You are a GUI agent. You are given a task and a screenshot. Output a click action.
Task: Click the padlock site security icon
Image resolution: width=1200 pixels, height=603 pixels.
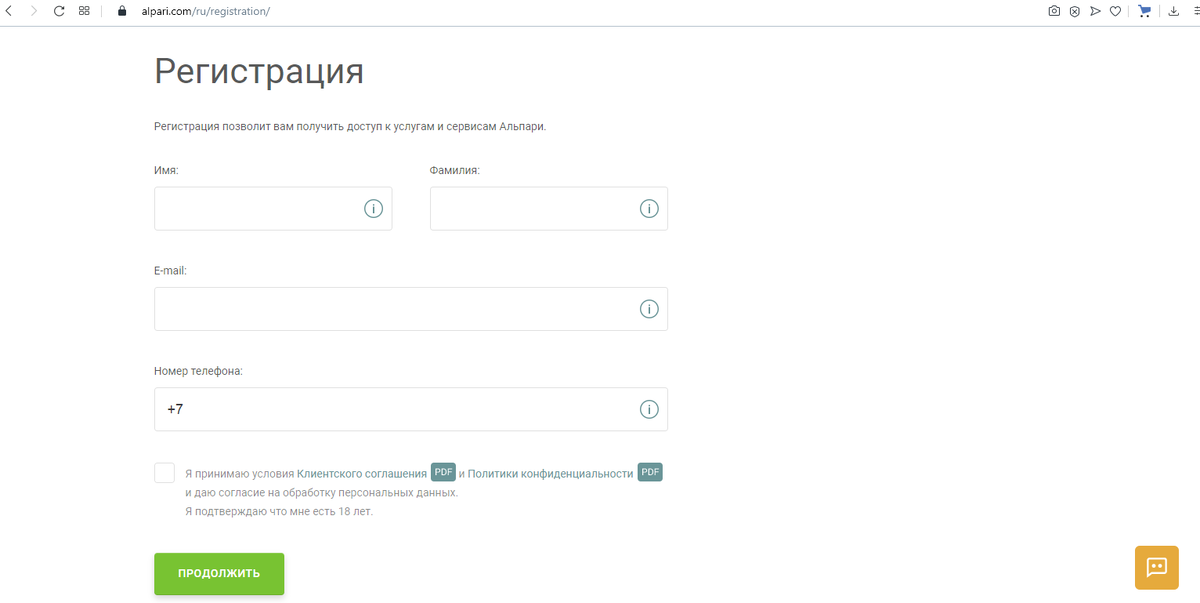(122, 11)
